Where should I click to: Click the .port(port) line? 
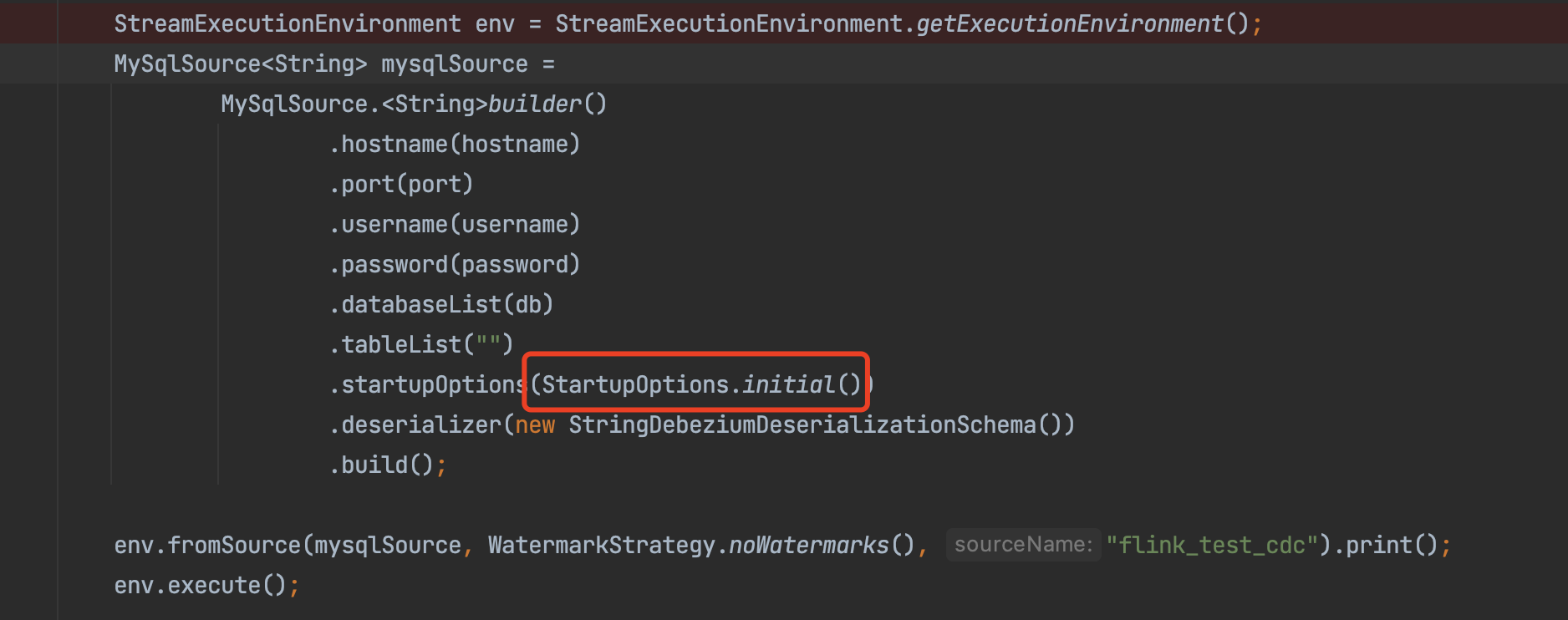[x=401, y=185]
